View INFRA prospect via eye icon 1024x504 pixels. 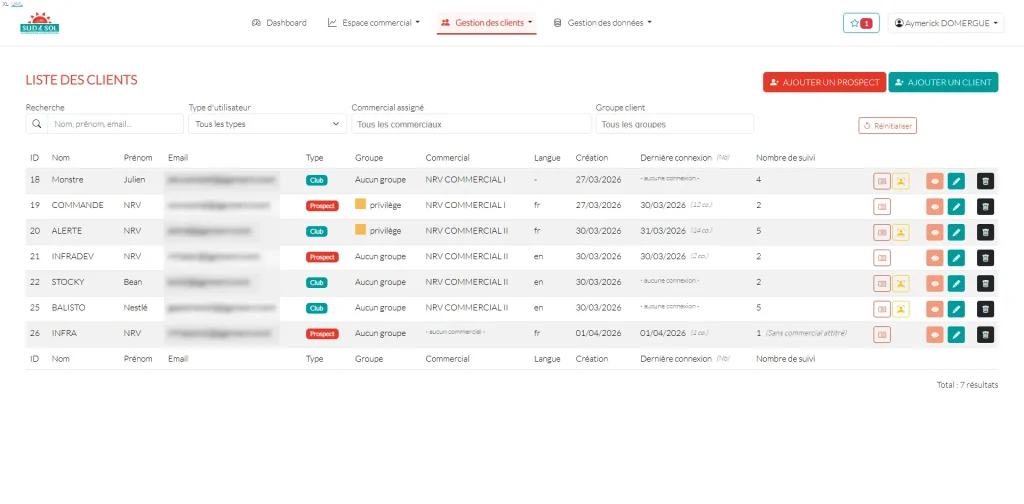(x=935, y=335)
